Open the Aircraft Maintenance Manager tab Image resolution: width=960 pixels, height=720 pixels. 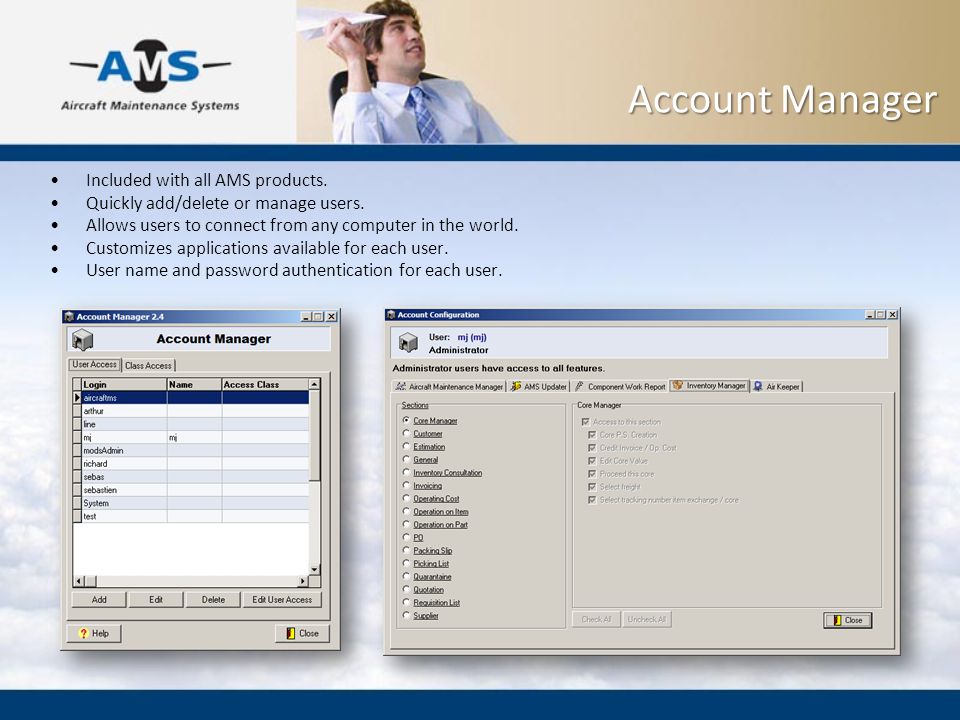tap(449, 386)
